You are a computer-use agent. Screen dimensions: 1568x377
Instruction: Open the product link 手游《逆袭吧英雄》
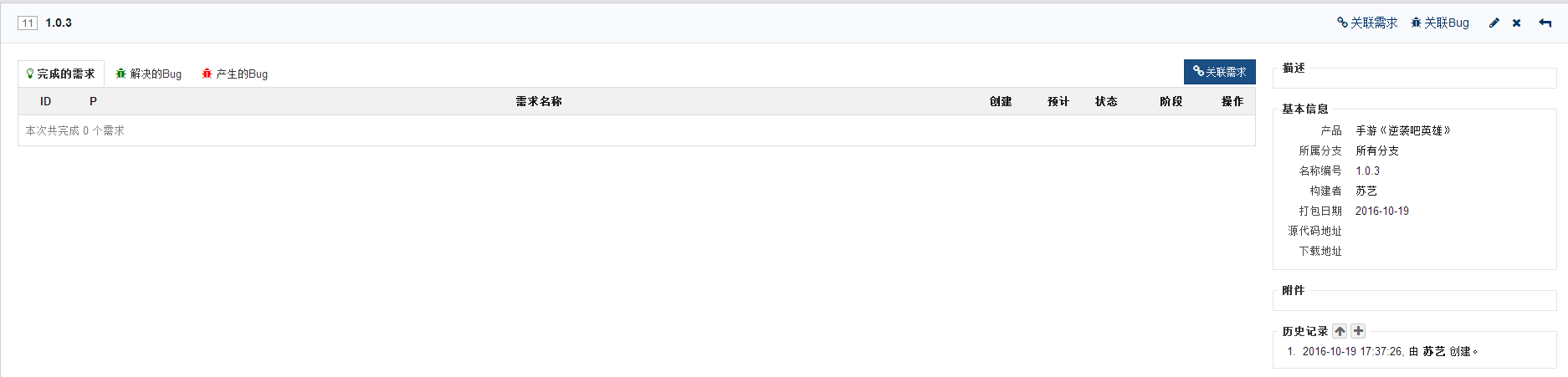1403,130
